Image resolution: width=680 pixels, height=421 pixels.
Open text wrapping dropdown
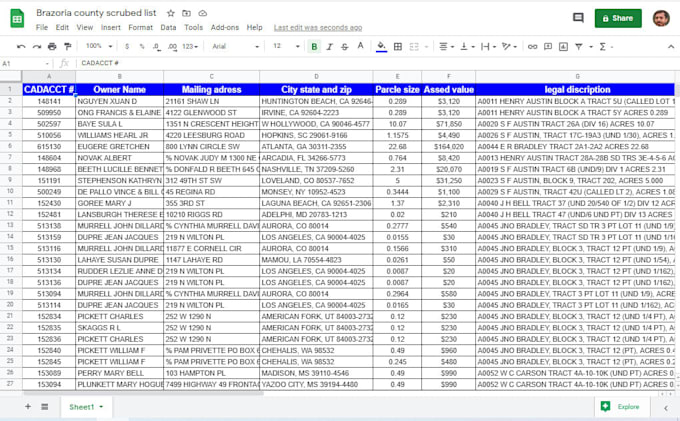click(x=488, y=46)
